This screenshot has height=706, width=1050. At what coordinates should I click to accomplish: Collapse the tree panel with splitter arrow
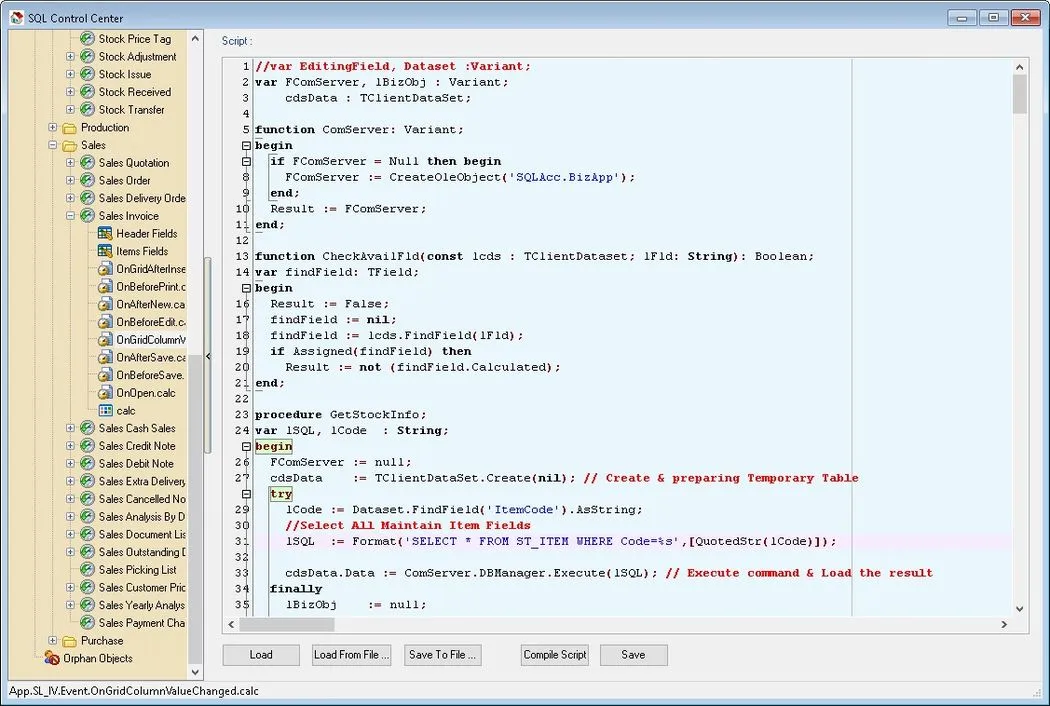(208, 356)
